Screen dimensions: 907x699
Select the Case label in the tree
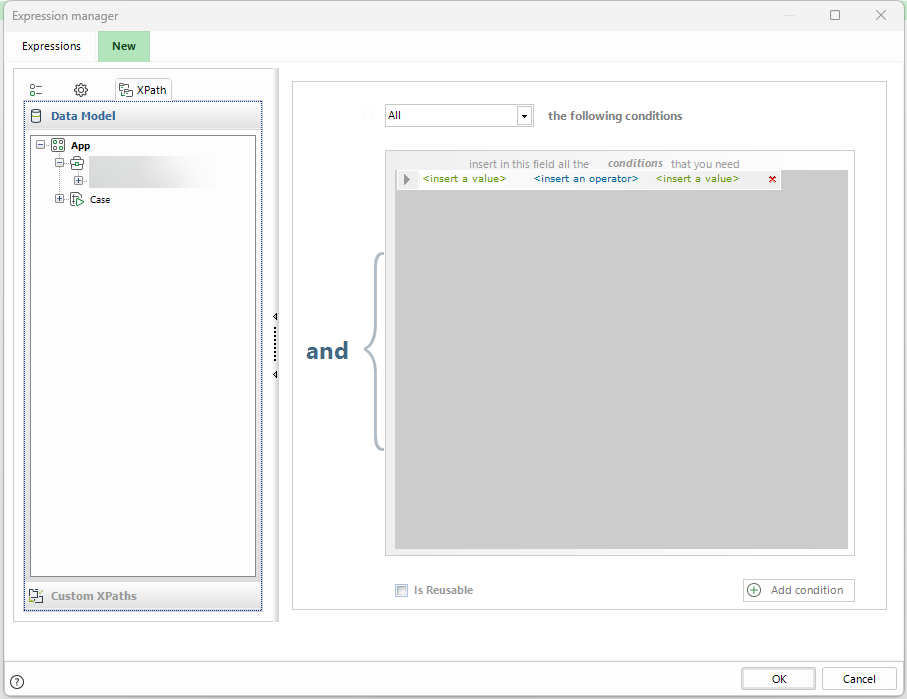click(100, 200)
